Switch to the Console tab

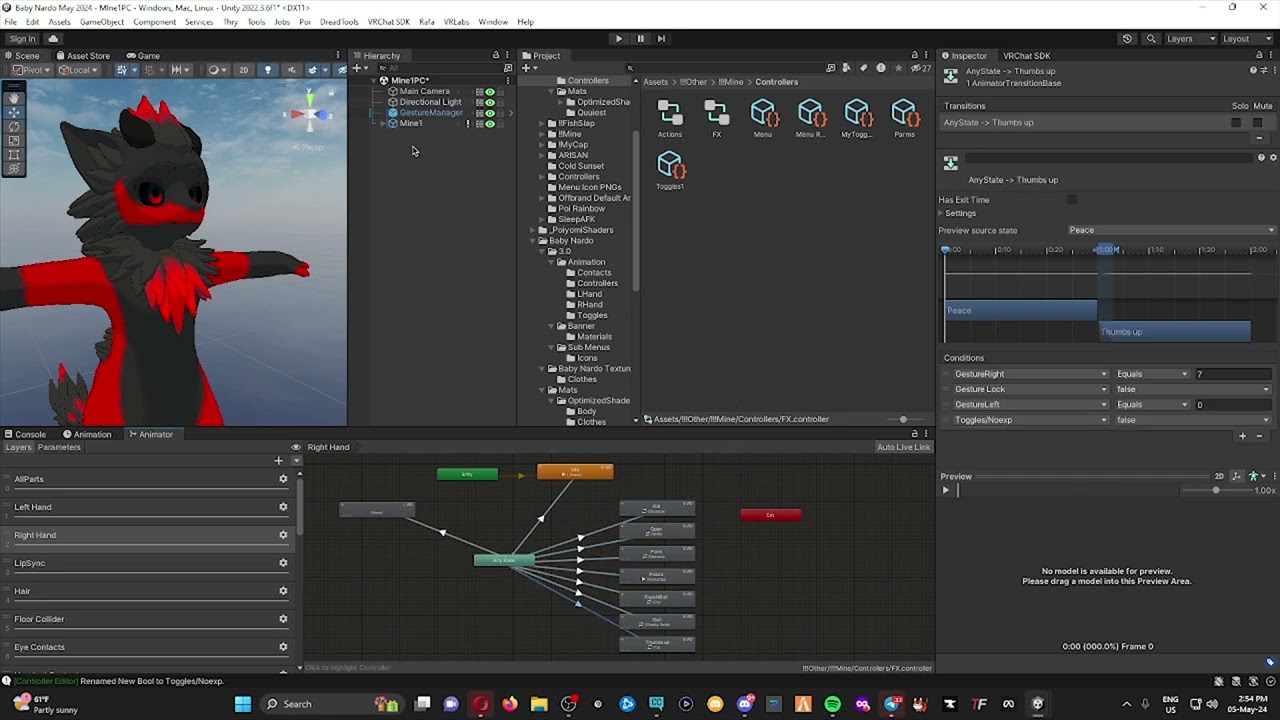tap(25, 434)
